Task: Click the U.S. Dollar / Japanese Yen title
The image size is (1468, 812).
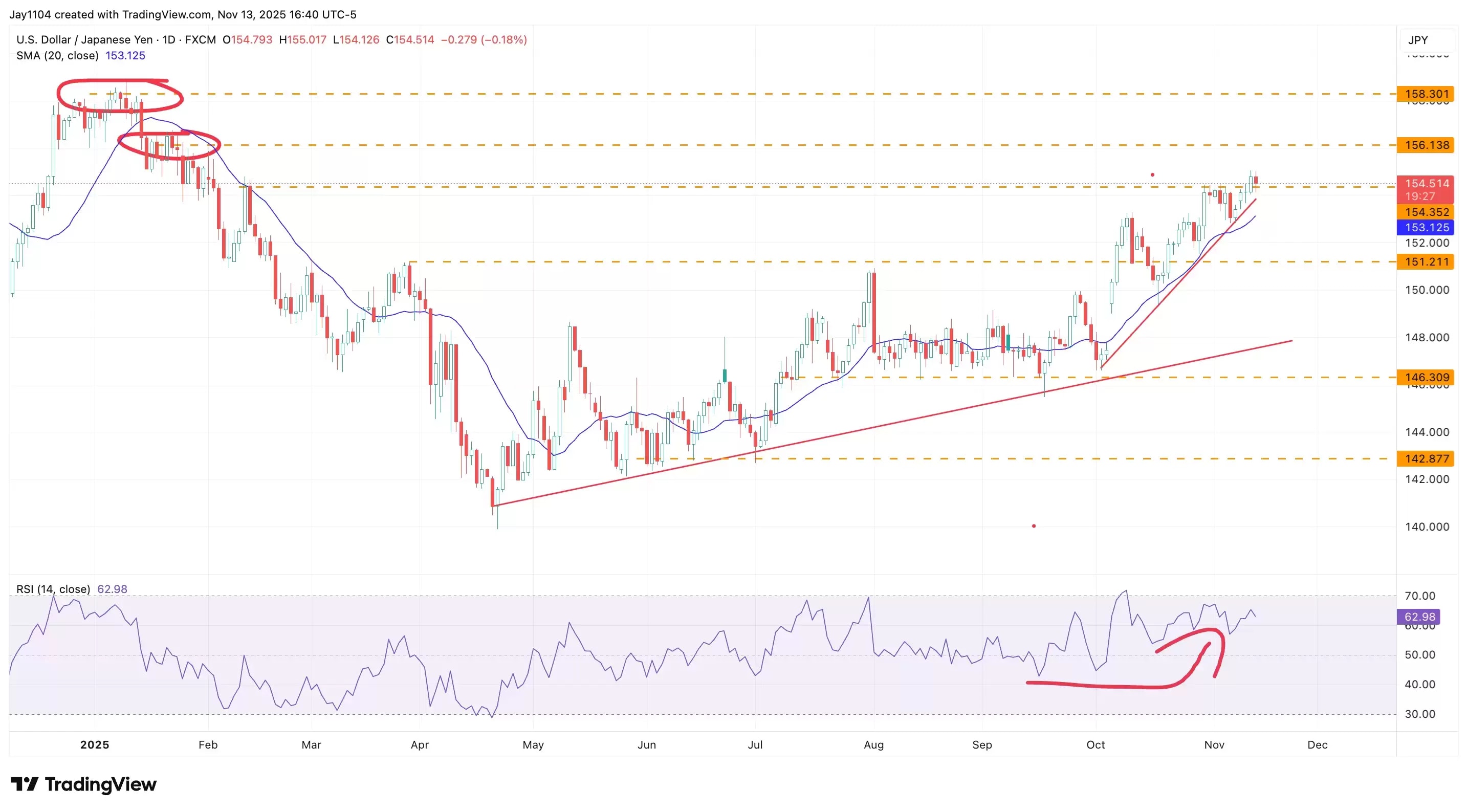Action: [84, 40]
